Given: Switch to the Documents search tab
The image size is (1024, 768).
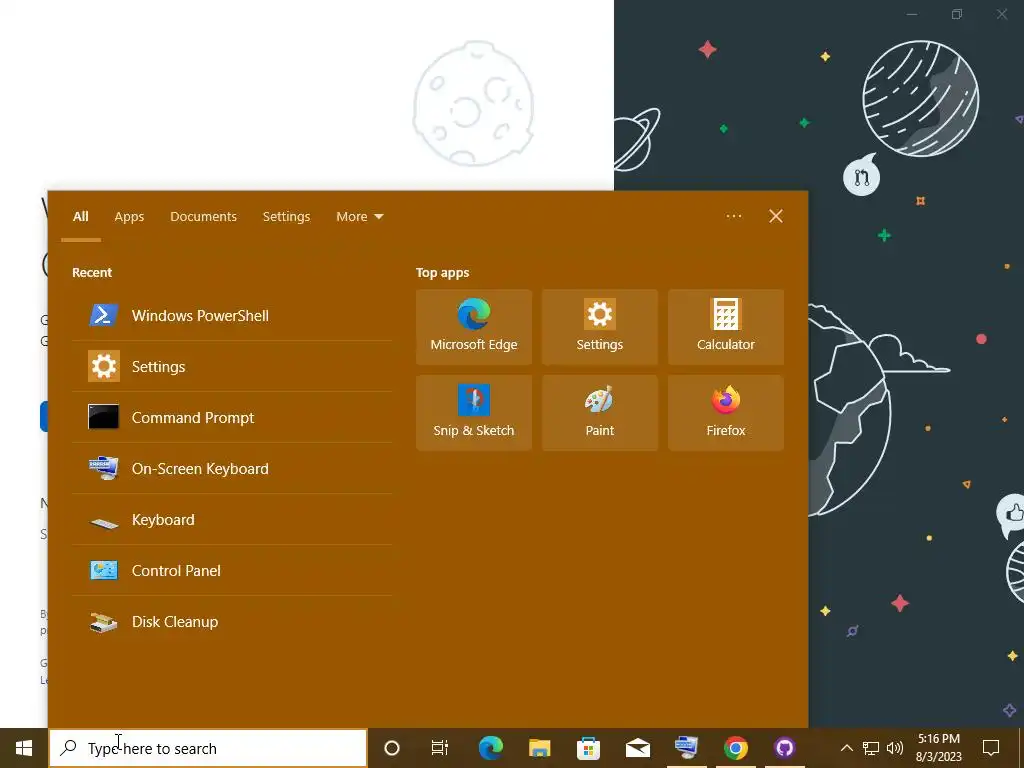Looking at the screenshot, I should [203, 217].
